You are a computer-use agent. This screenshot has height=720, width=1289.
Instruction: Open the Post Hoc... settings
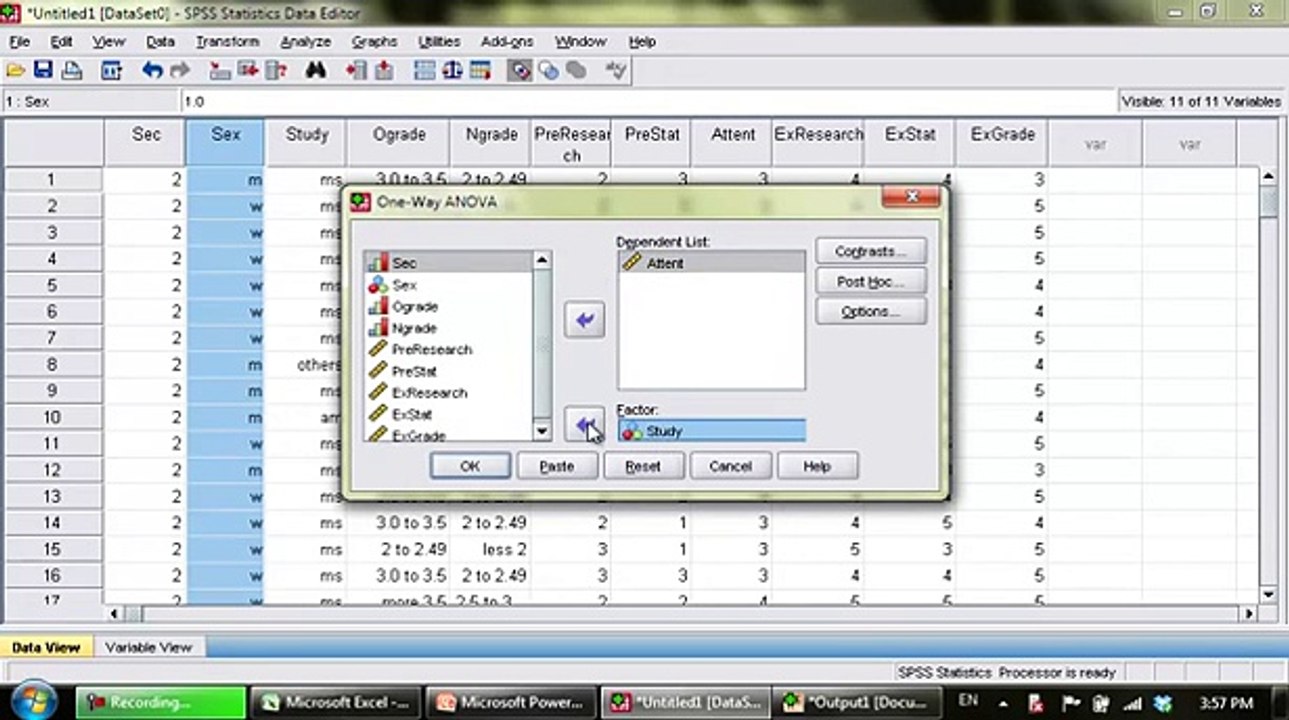click(871, 282)
